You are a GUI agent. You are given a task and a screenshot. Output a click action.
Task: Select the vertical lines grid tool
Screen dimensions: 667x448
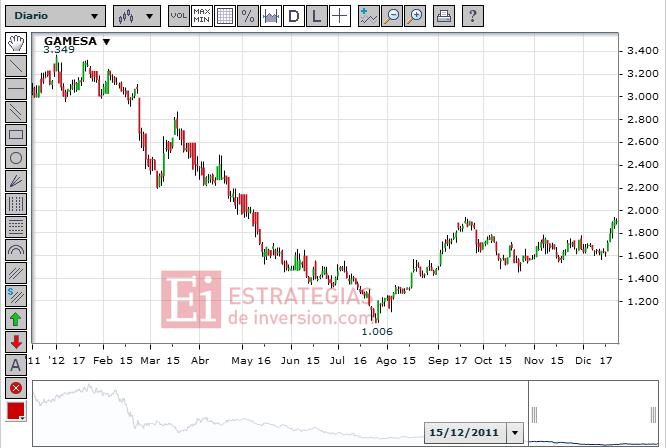click(x=16, y=204)
